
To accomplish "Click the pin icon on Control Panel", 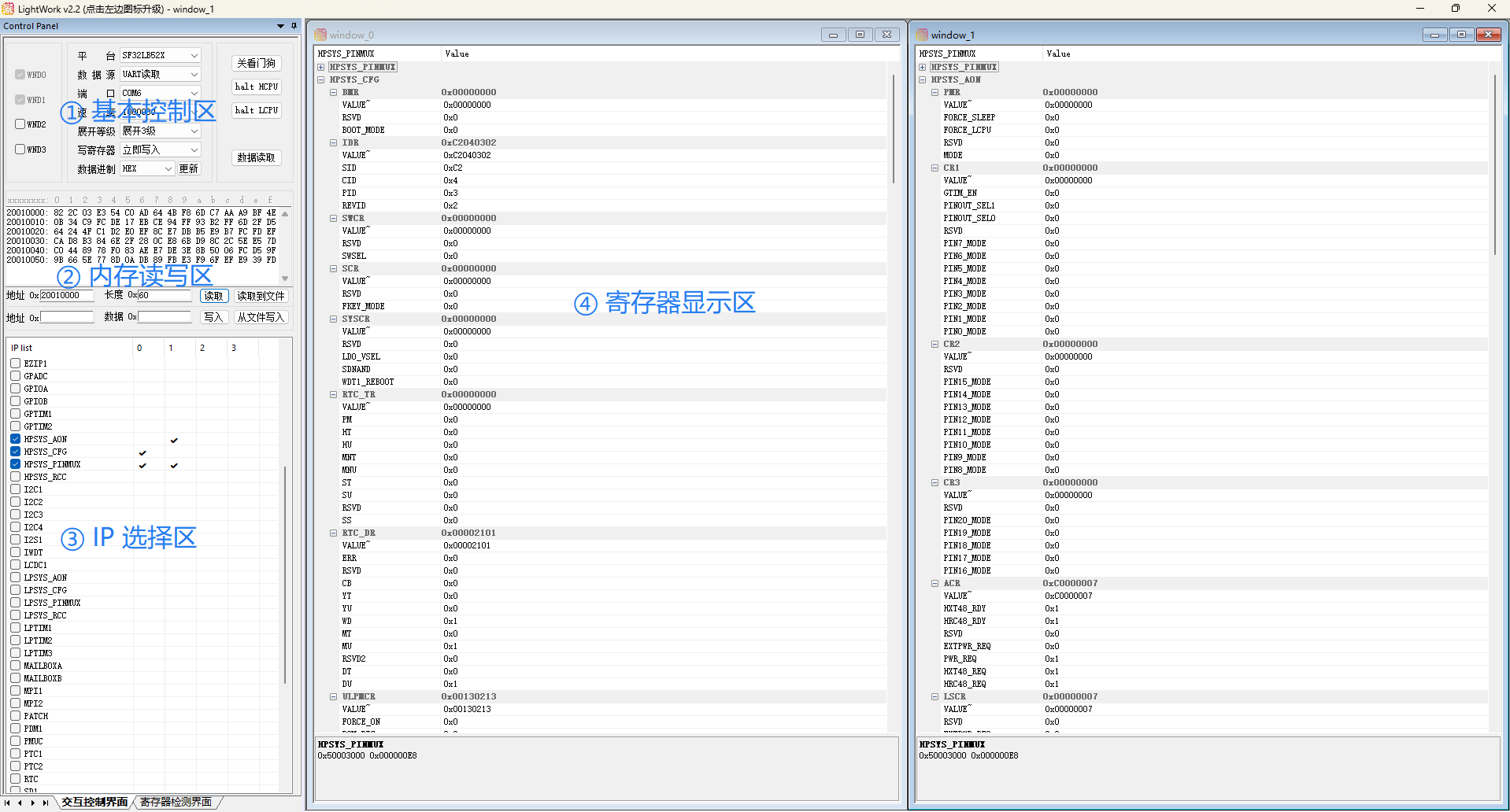I will point(294,25).
